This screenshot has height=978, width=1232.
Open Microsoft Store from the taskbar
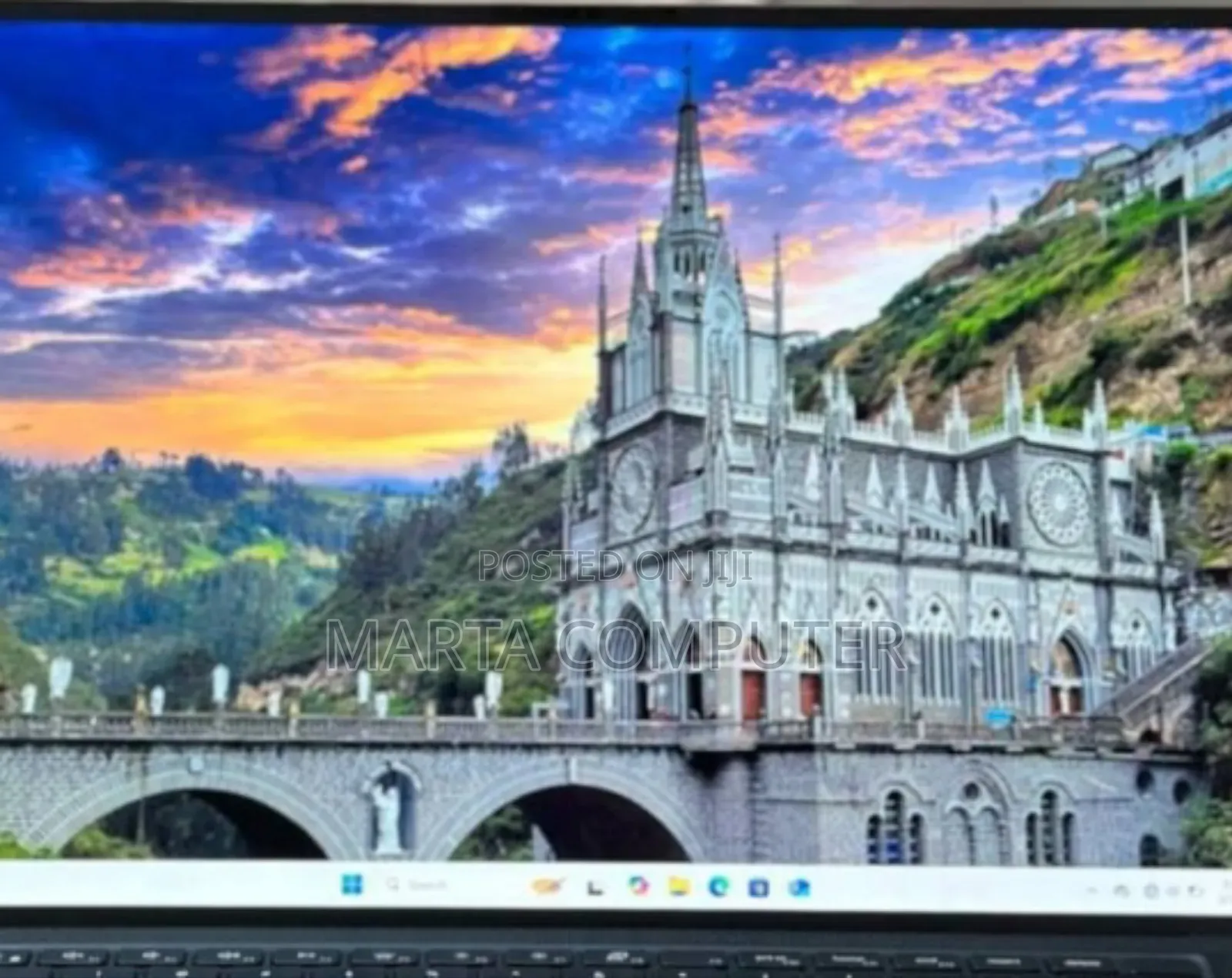758,888
